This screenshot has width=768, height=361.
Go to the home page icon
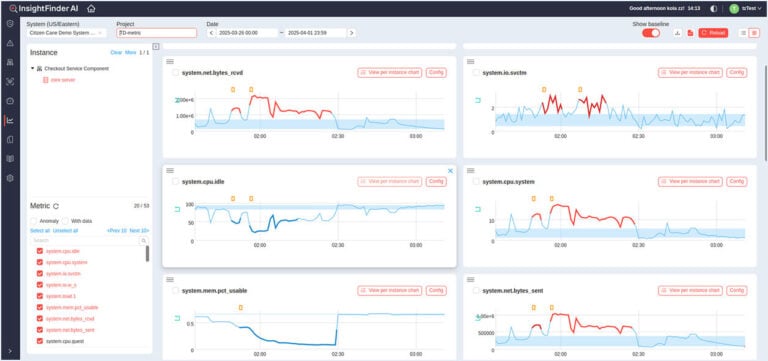tap(91, 8)
